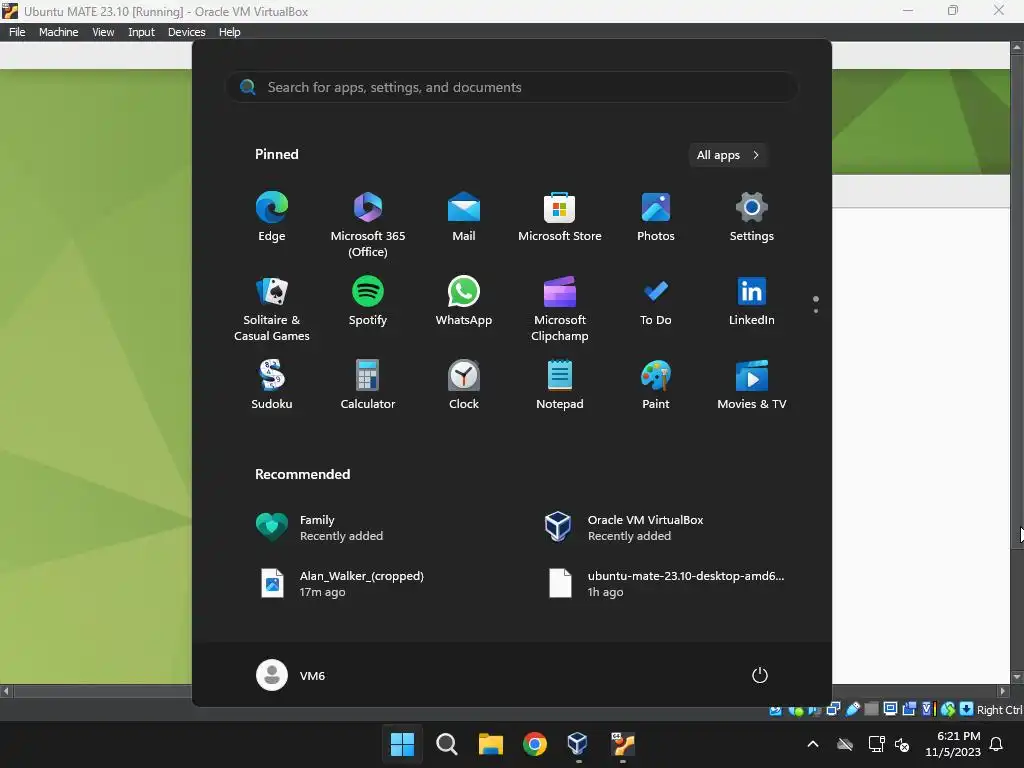1024x768 pixels.
Task: Open Settings gear in Pinned
Action: pyautogui.click(x=752, y=217)
